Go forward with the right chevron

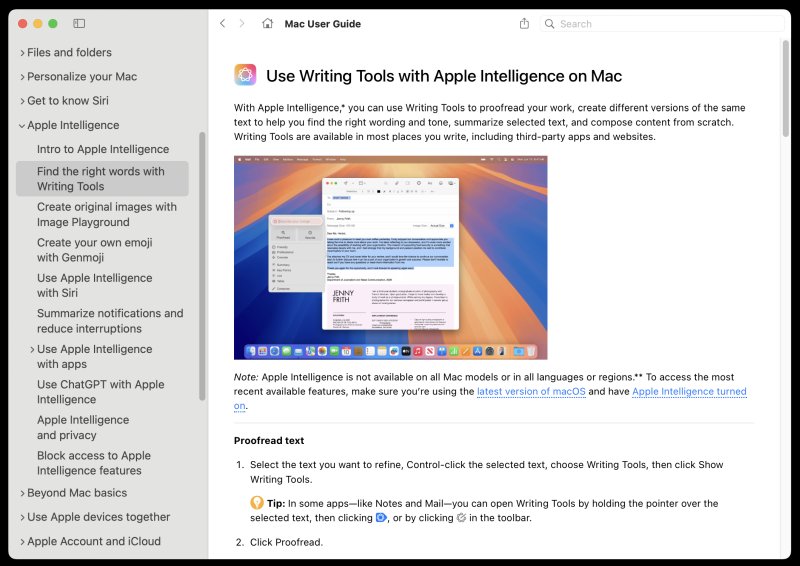click(242, 23)
